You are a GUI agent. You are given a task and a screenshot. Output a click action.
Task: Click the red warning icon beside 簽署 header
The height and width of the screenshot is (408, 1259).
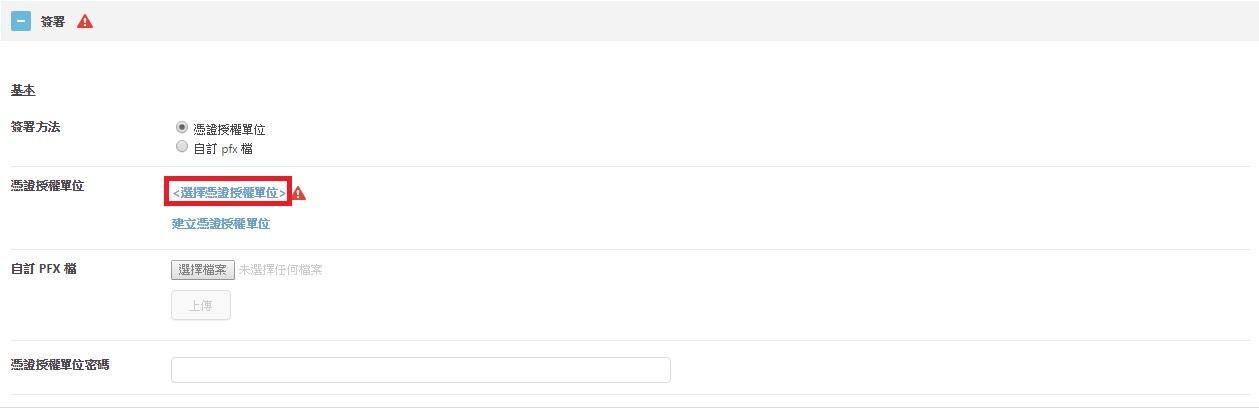[x=85, y=21]
